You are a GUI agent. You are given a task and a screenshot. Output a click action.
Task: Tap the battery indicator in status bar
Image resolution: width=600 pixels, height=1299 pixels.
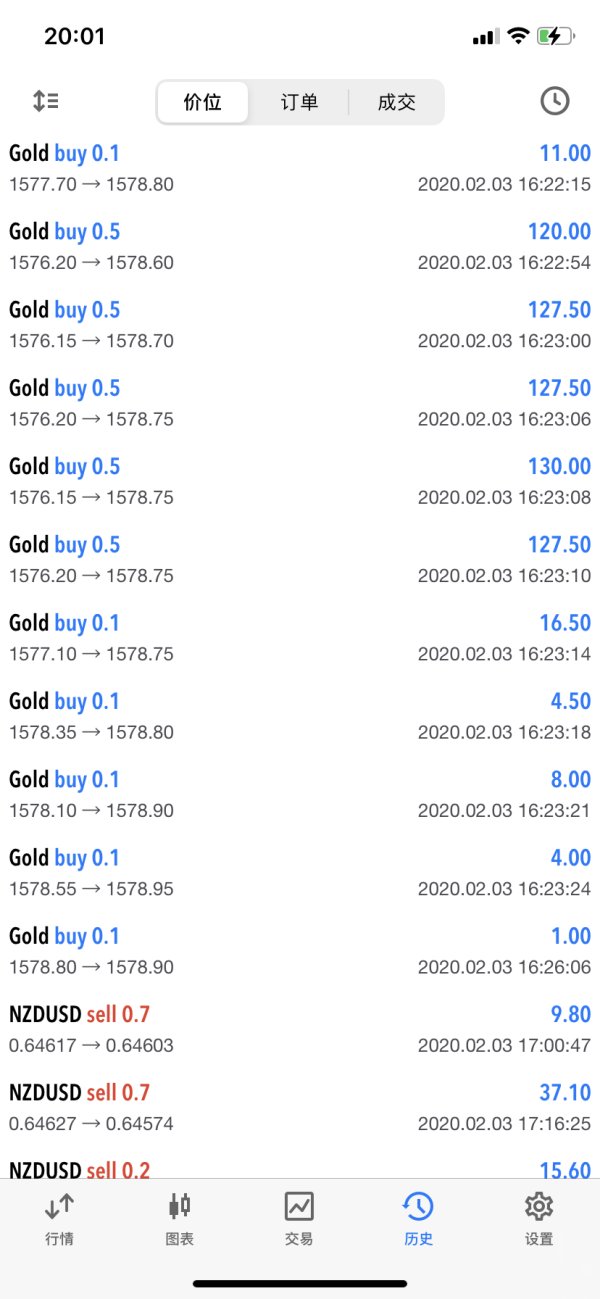(555, 37)
